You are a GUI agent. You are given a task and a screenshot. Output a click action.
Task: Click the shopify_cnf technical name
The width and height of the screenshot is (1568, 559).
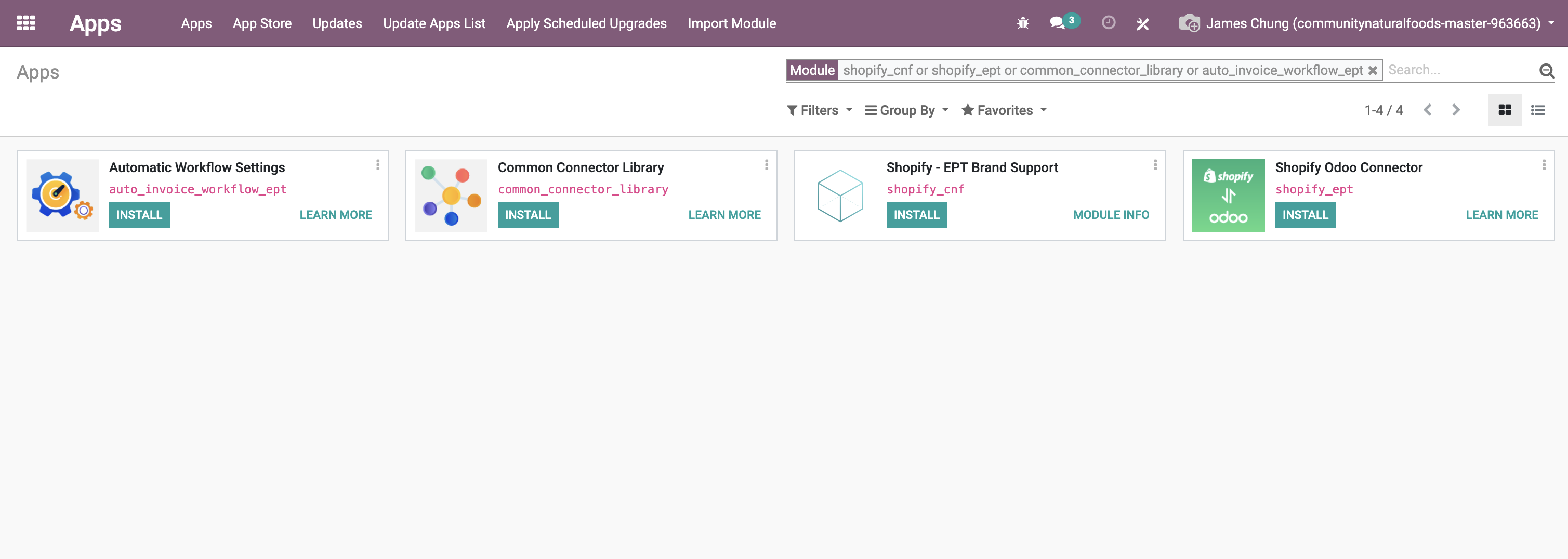pos(925,189)
